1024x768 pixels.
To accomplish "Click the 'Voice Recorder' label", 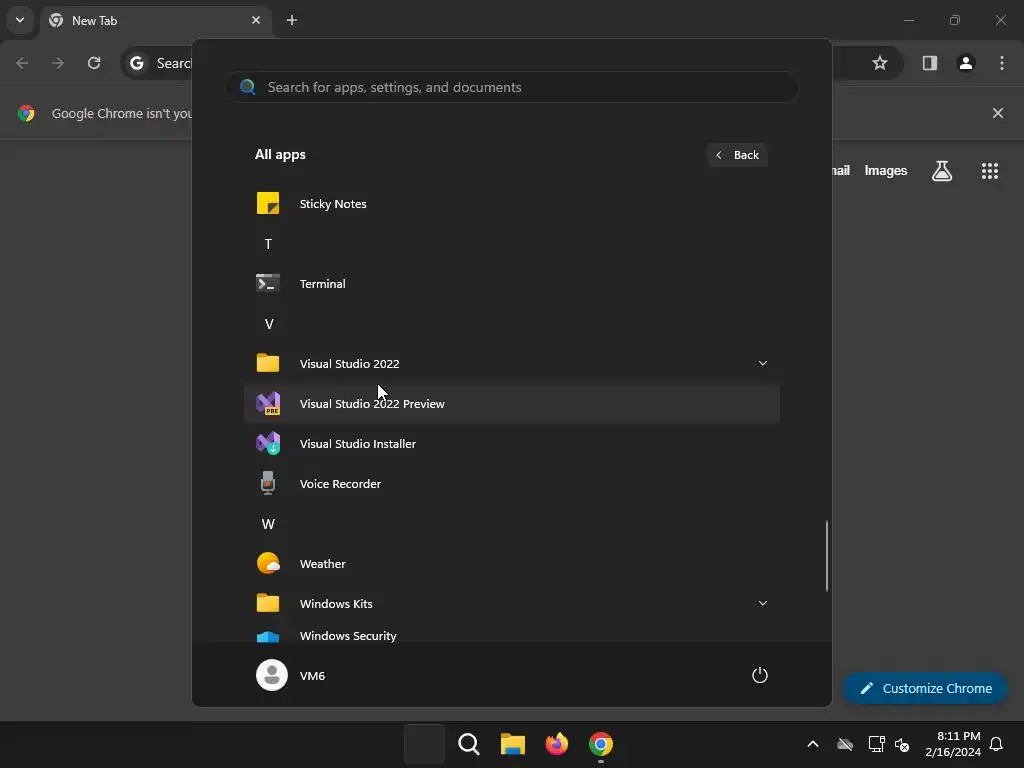I will (x=340, y=484).
